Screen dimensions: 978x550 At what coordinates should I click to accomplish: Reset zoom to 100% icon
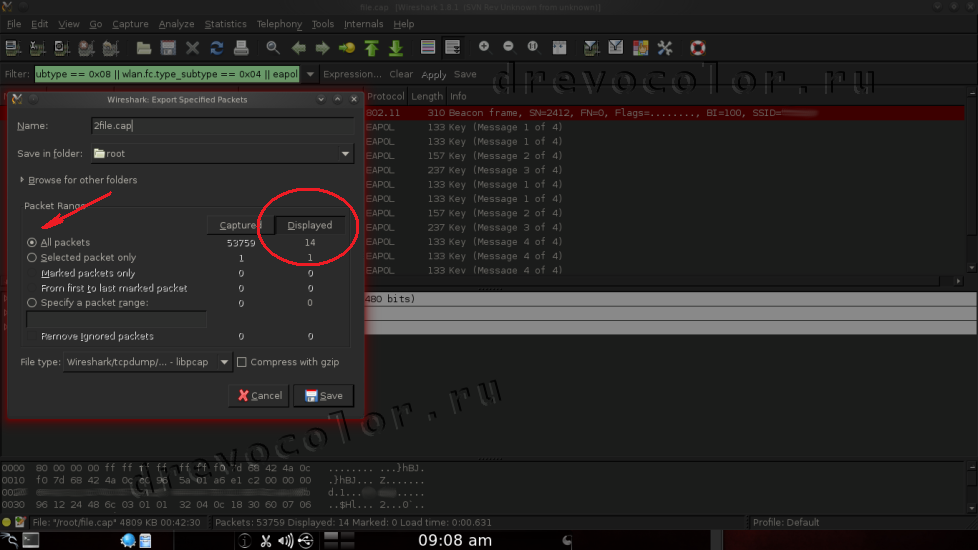tap(533, 47)
